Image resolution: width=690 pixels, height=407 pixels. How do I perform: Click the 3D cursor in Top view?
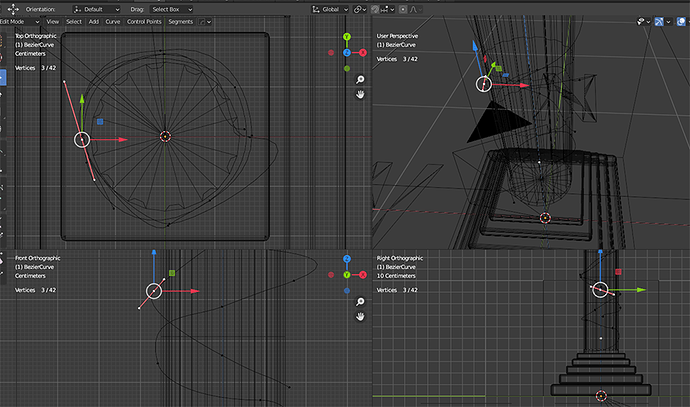click(x=165, y=136)
